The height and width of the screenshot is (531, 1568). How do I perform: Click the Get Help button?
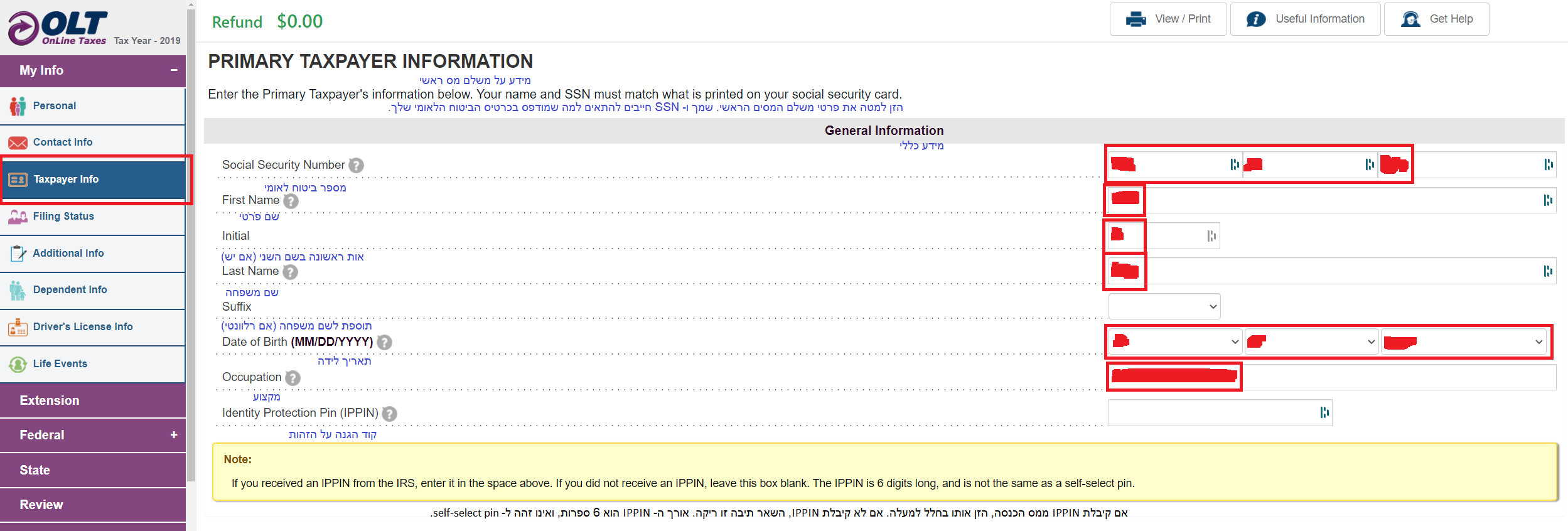(1436, 19)
